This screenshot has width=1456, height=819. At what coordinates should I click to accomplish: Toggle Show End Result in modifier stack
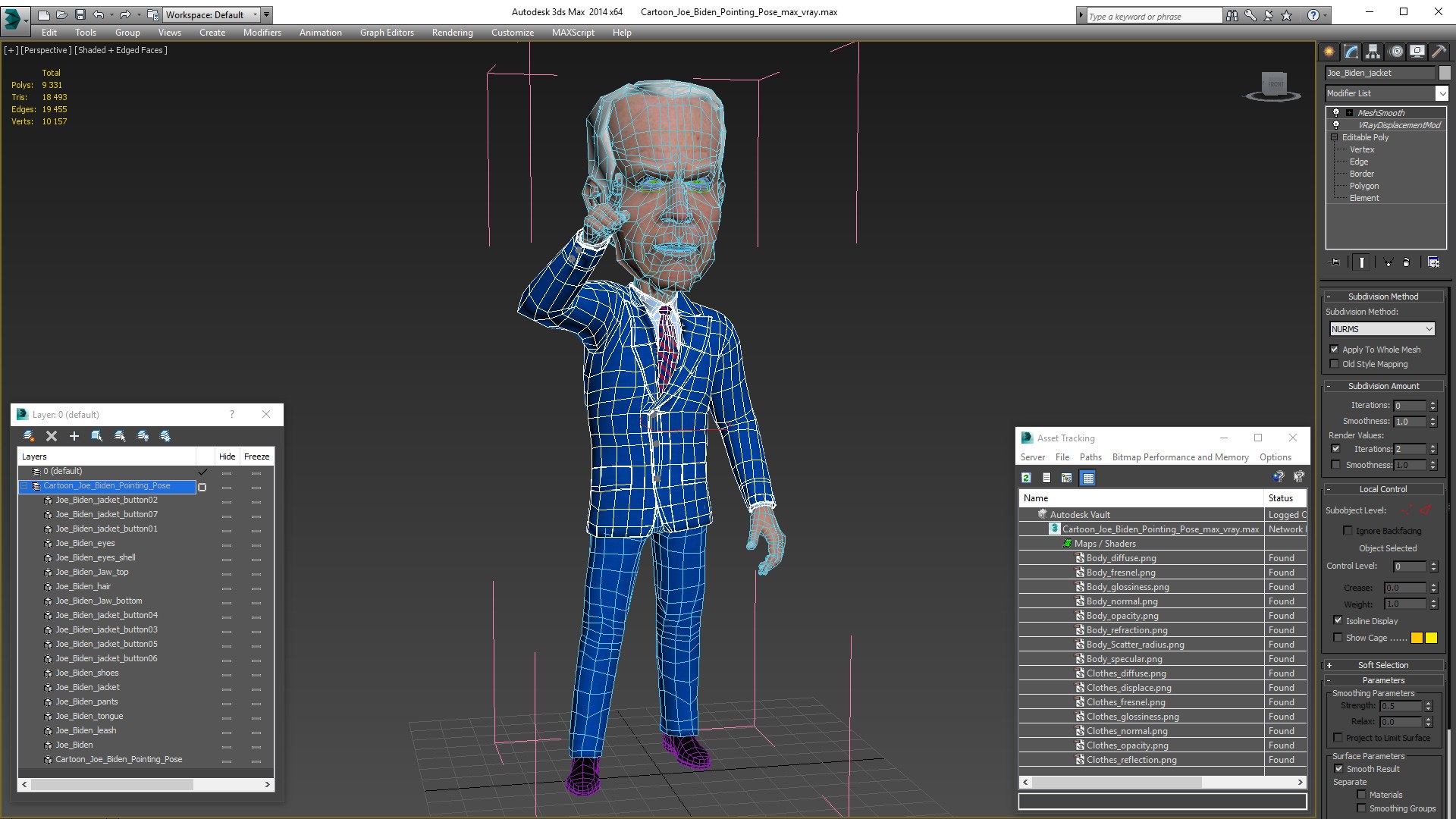pos(1362,262)
